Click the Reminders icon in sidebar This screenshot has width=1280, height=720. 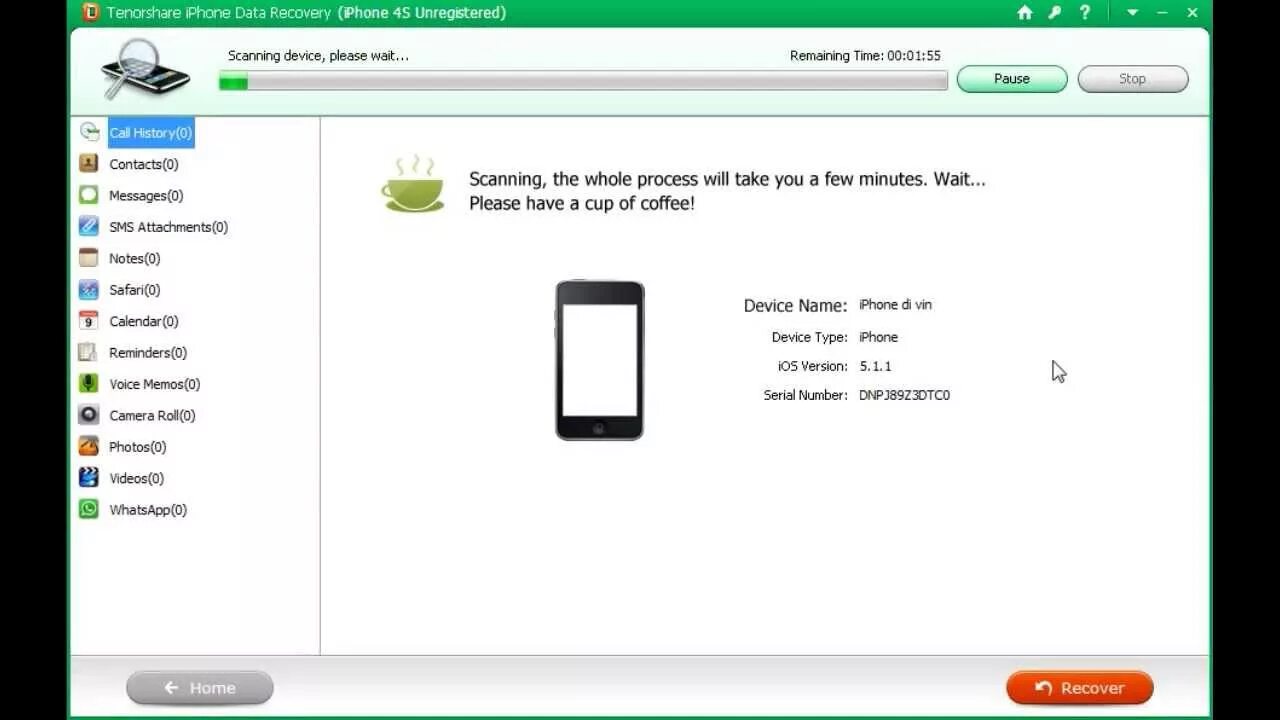[x=89, y=352]
